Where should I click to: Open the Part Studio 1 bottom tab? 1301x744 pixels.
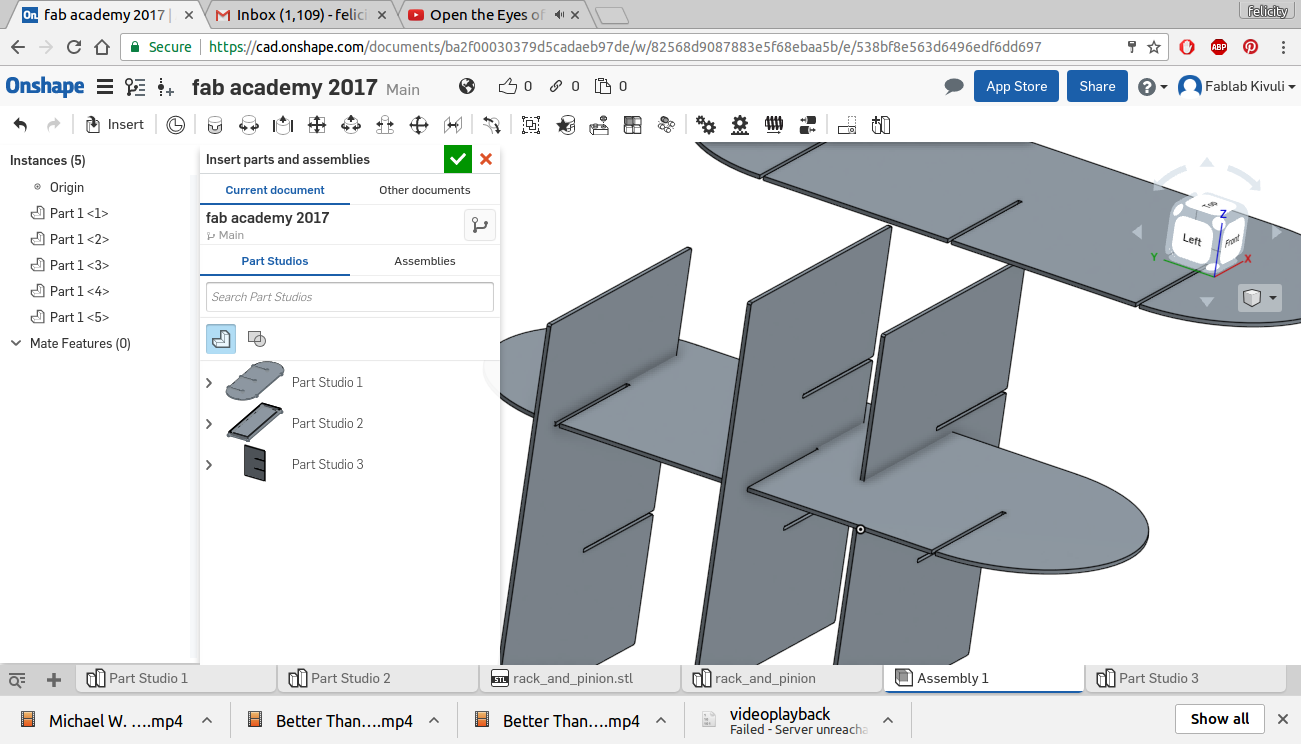(176, 679)
